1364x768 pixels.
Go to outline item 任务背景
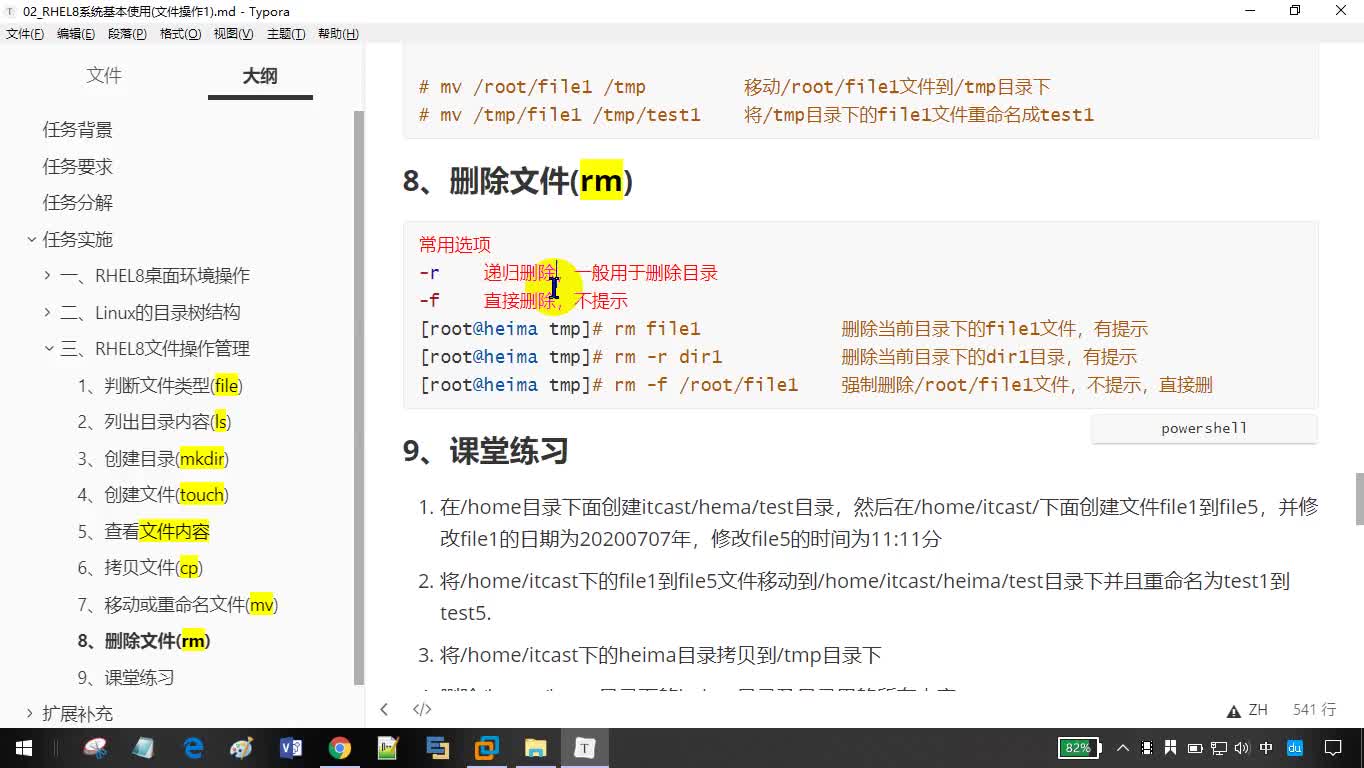click(x=78, y=130)
